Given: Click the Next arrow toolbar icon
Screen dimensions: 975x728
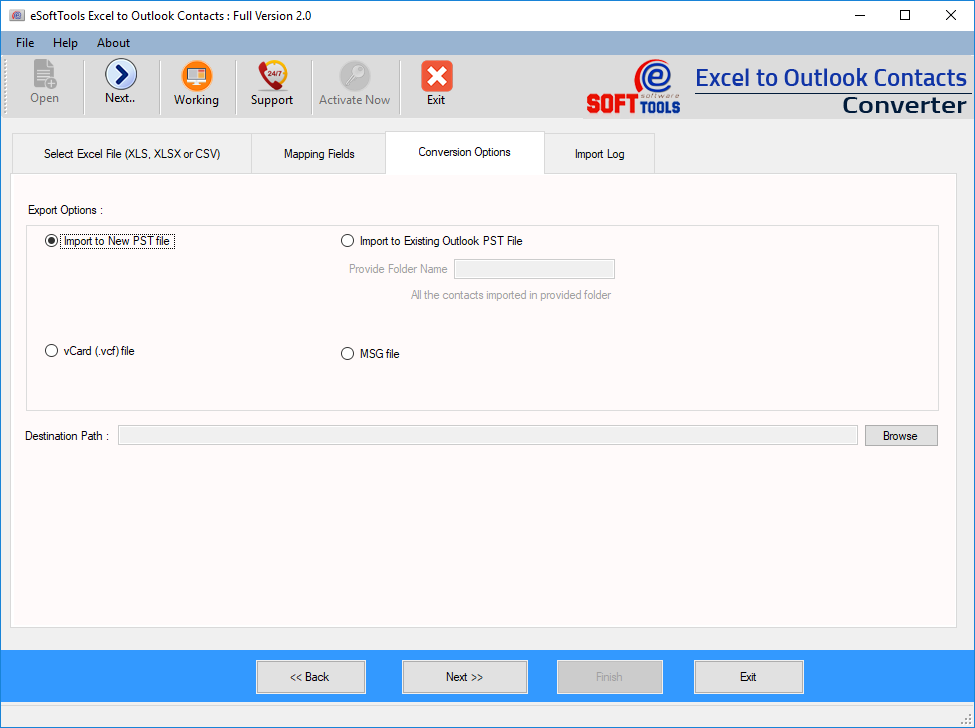Looking at the screenshot, I should pyautogui.click(x=121, y=75).
